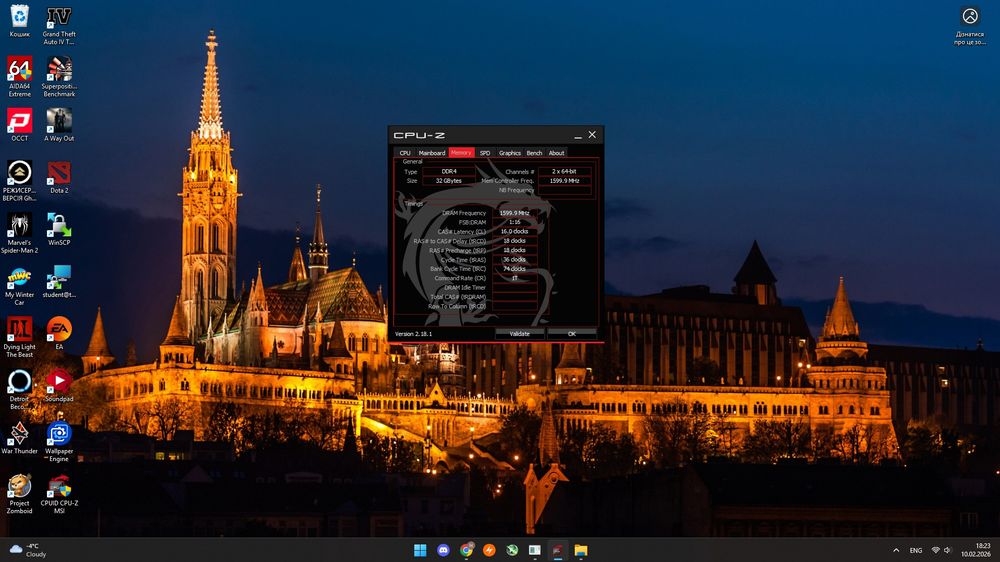Click the Cycle Time (tRAS) value 36 clocks

tap(514, 260)
